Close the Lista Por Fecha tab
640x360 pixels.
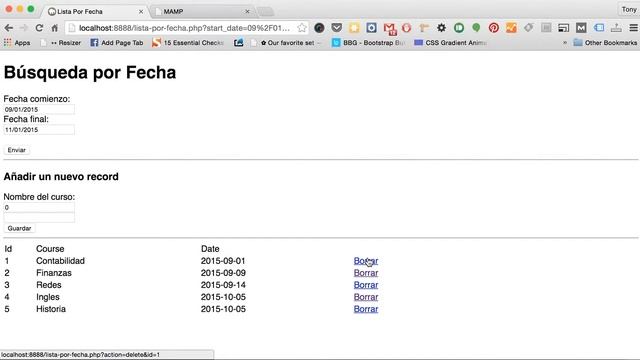(x=141, y=11)
